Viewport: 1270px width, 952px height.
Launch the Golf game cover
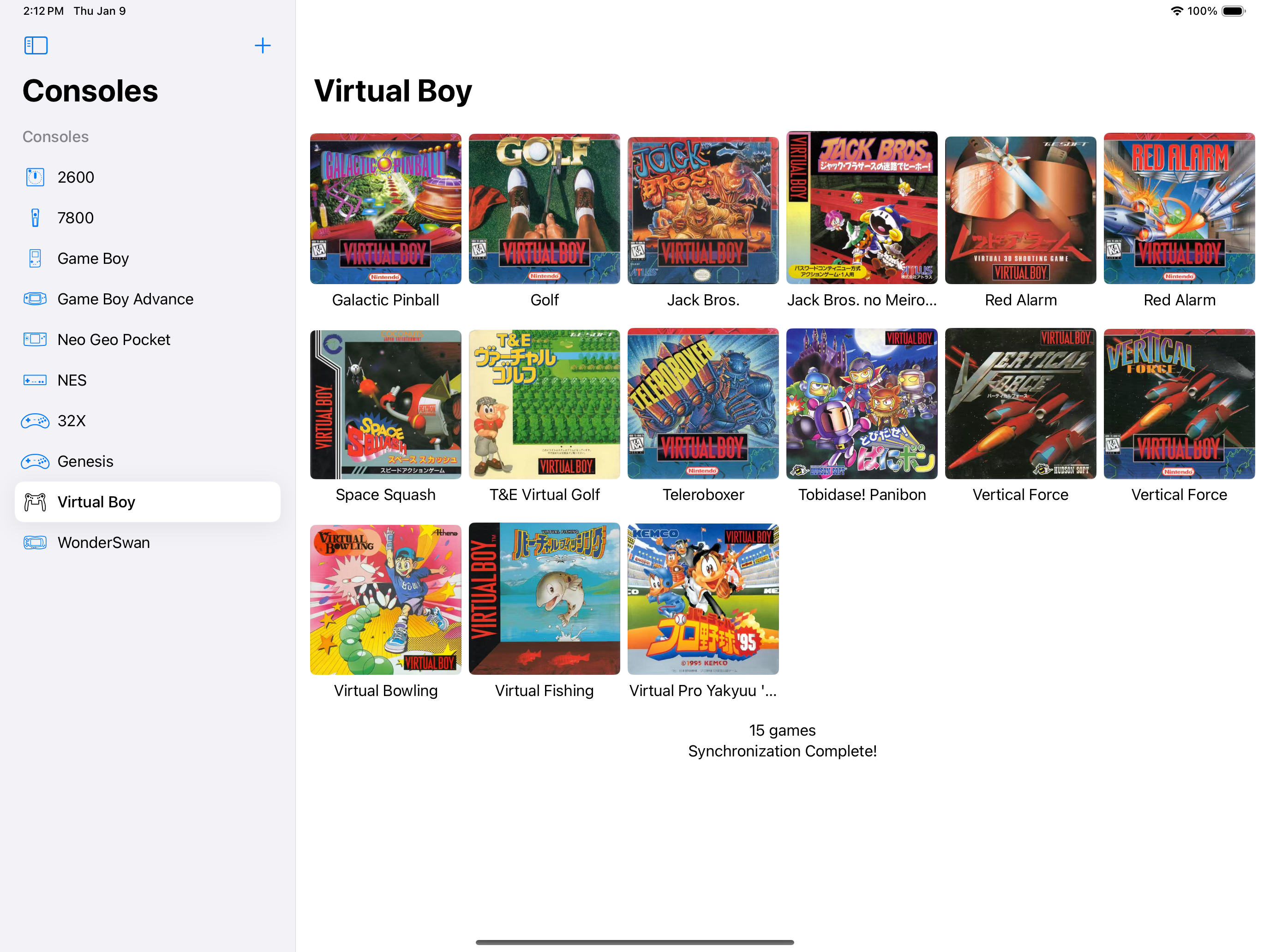click(544, 209)
